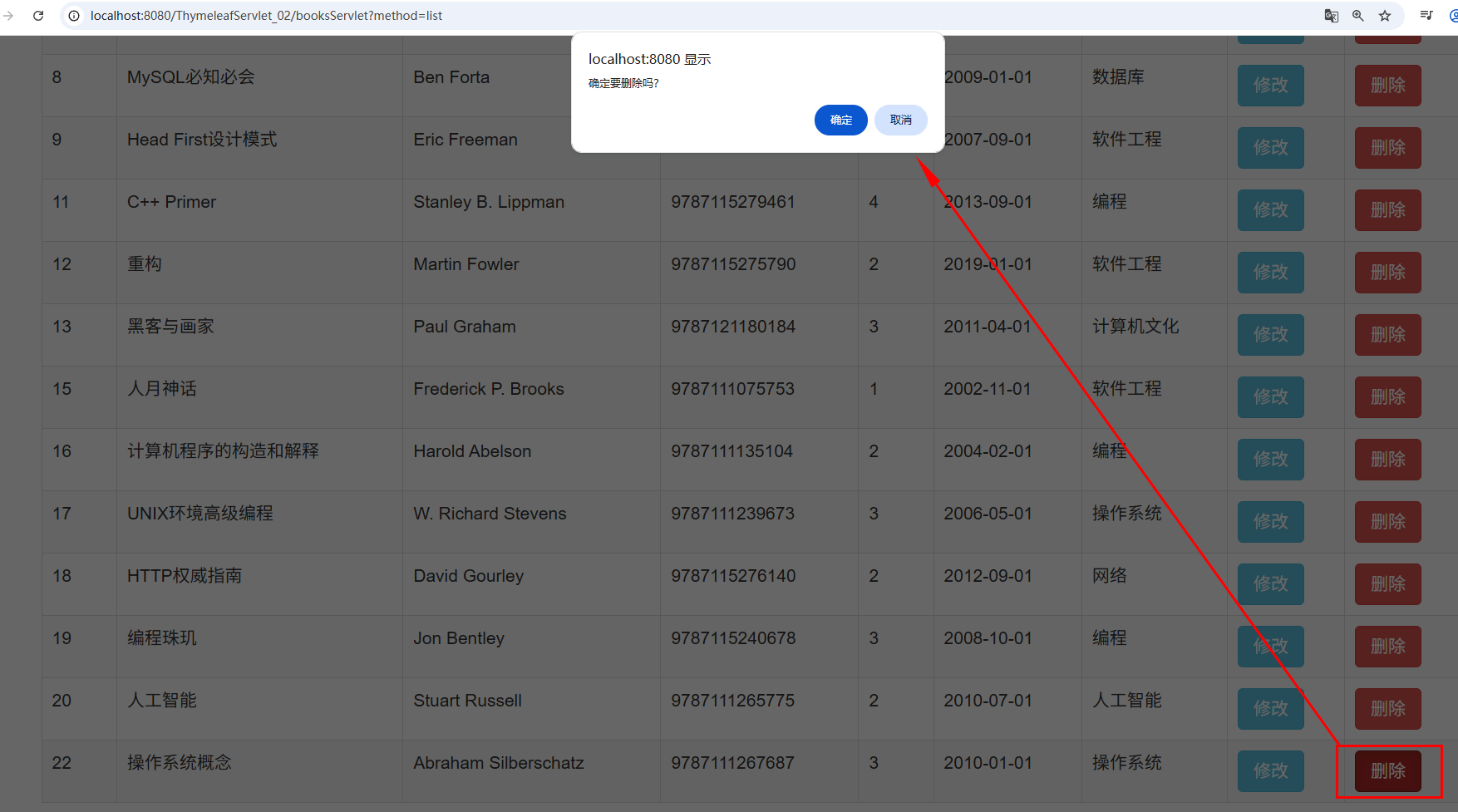Click 删除 for 人月神话 row

tap(1388, 397)
